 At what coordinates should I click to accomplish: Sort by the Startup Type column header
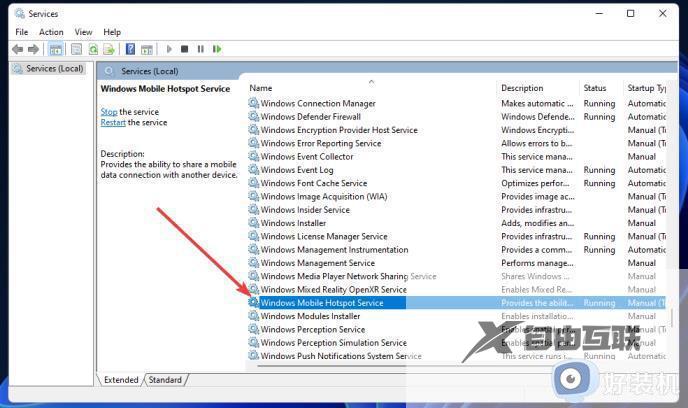(645, 88)
